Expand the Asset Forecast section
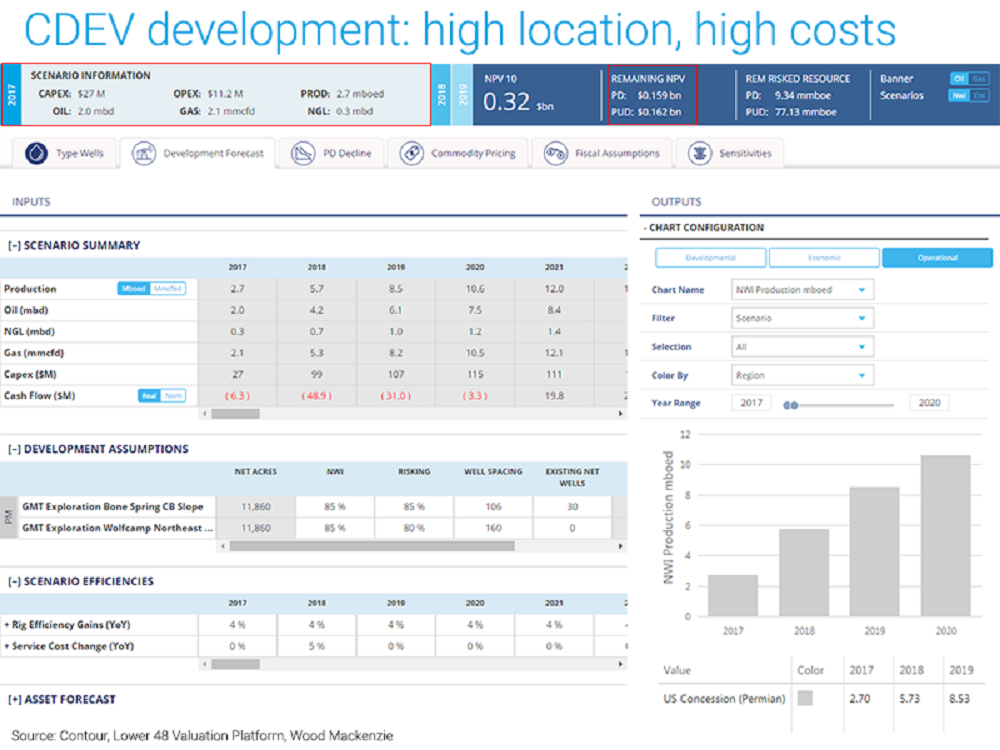 coord(15,700)
